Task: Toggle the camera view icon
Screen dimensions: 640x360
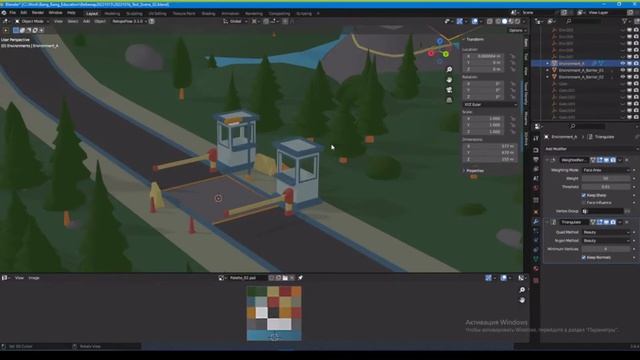Action: [x=449, y=90]
